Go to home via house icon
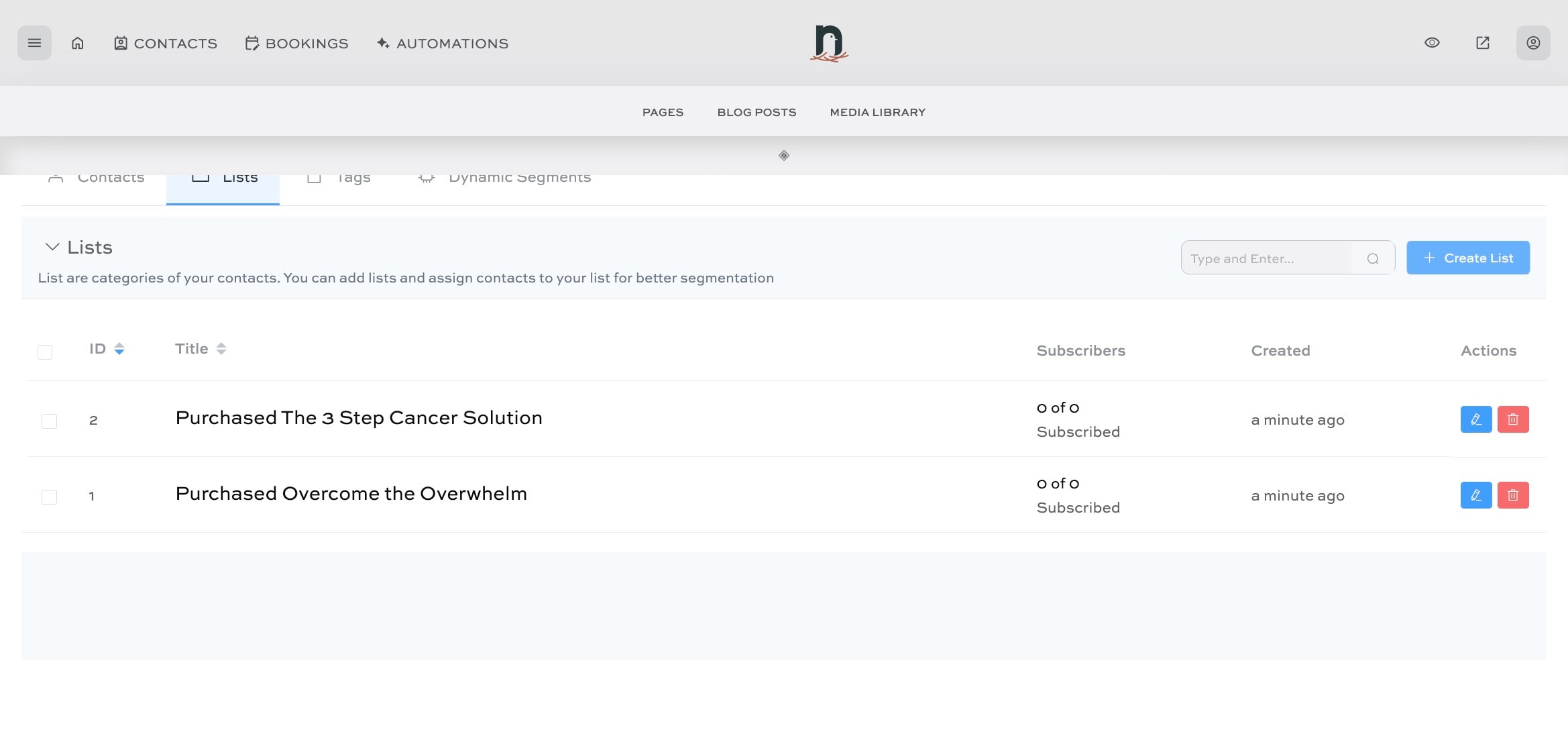The height and width of the screenshot is (730, 1568). point(78,43)
